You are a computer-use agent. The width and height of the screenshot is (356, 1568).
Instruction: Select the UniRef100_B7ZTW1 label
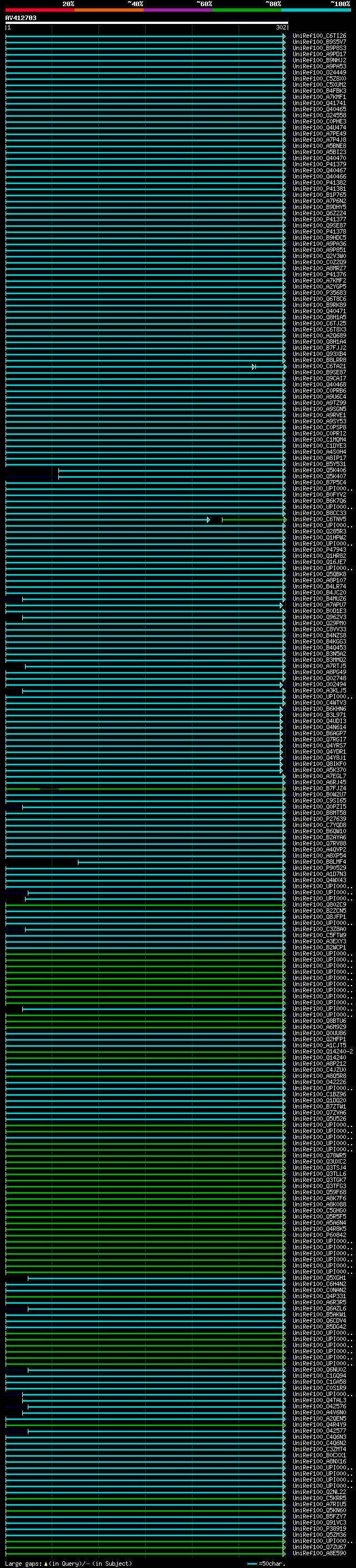319,1106
